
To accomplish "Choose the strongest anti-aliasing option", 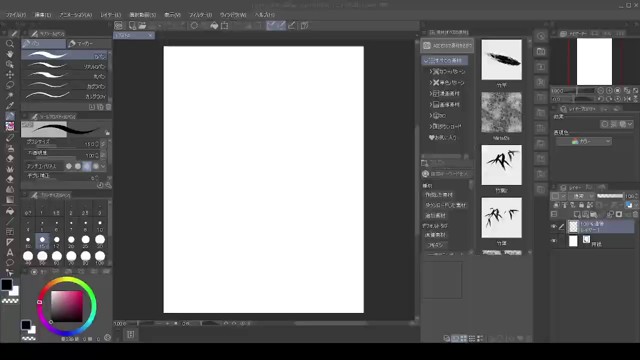I will point(96,166).
